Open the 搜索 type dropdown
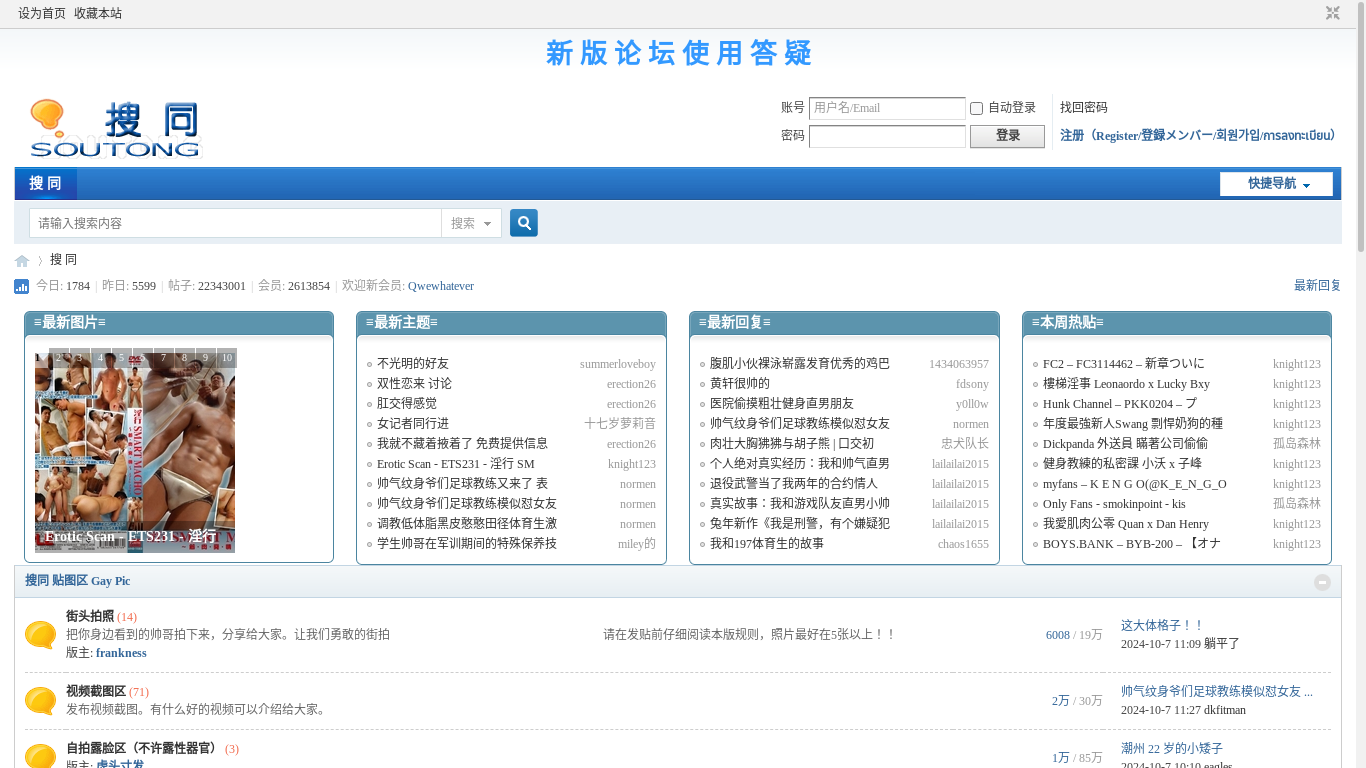Image resolution: width=1366 pixels, height=768 pixels. [x=471, y=223]
